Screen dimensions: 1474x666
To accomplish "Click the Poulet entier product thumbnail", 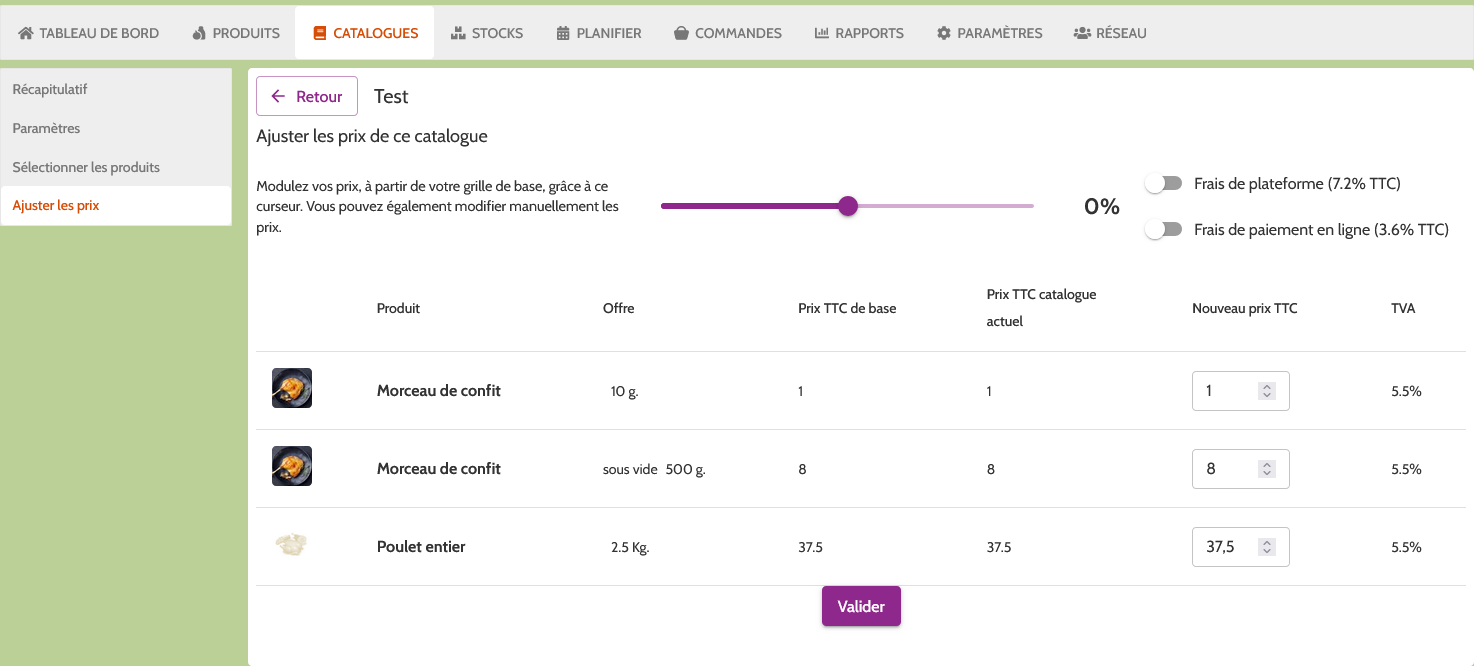I will (291, 545).
